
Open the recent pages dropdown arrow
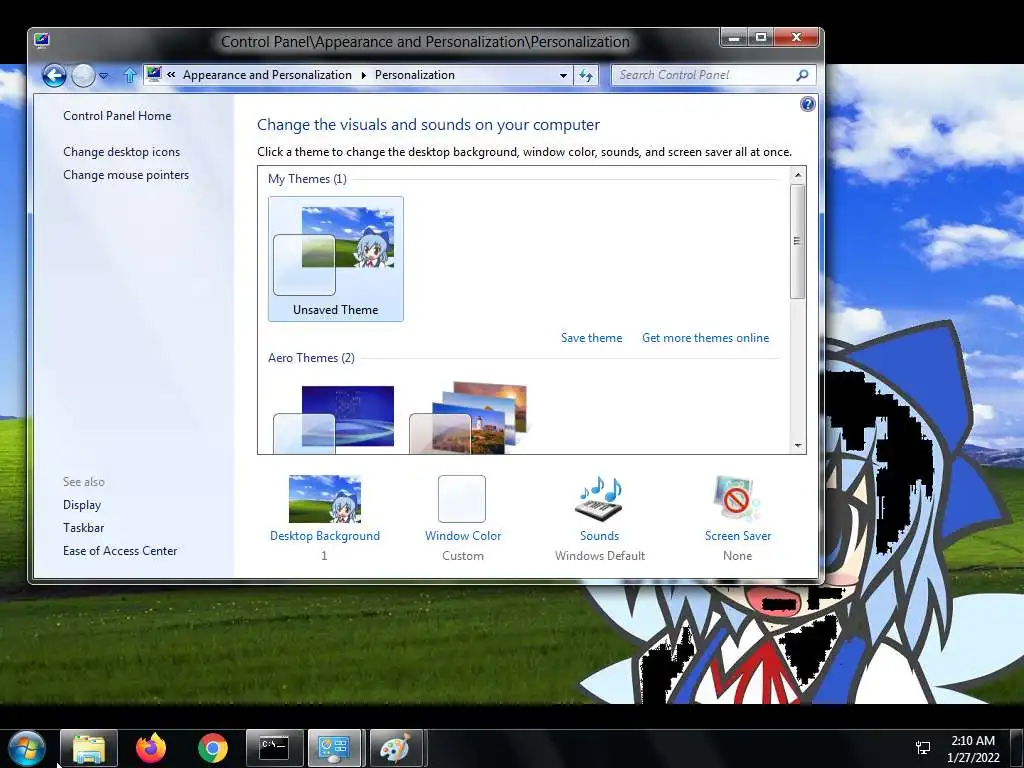(x=103, y=76)
